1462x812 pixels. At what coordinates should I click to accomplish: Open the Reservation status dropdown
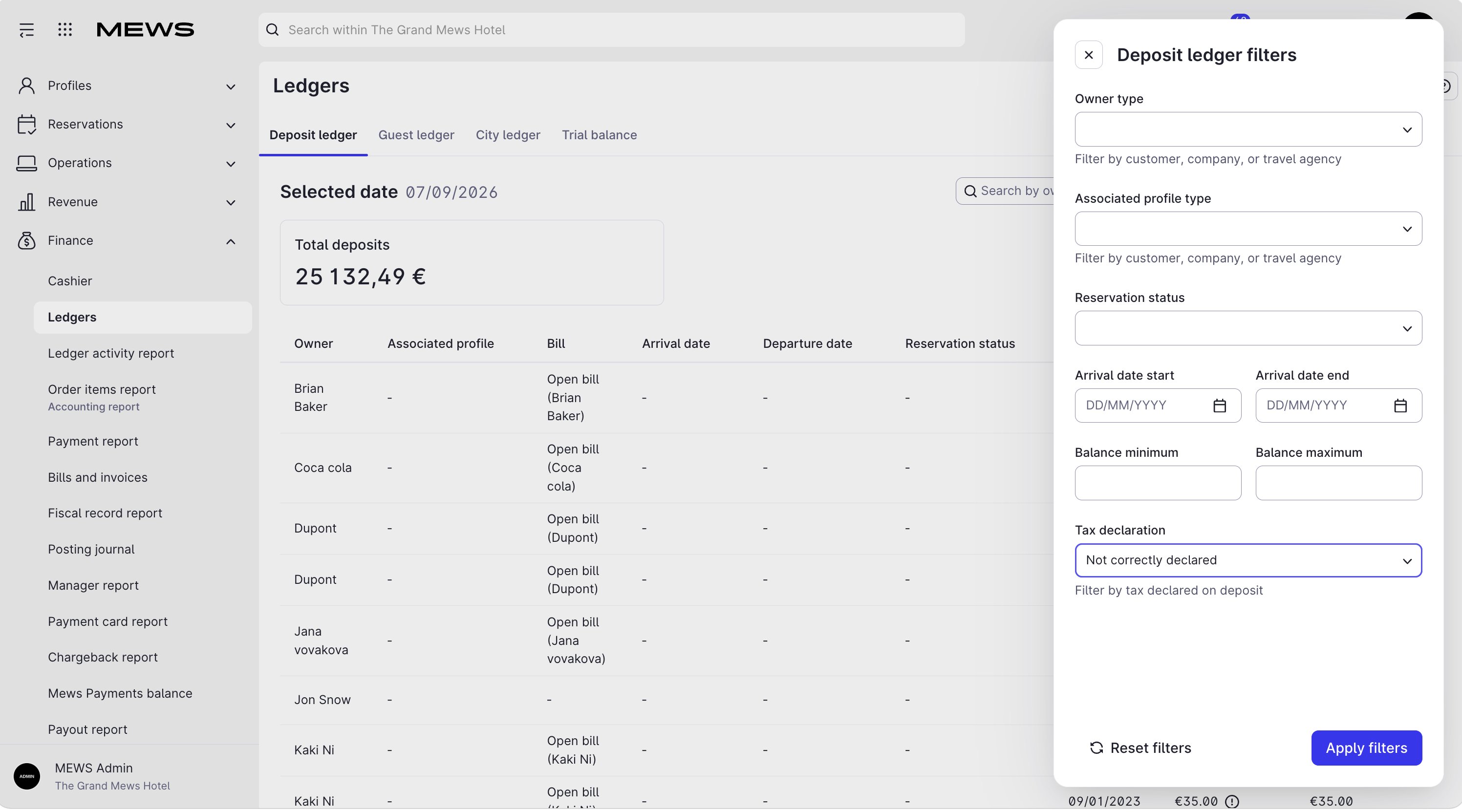1248,328
